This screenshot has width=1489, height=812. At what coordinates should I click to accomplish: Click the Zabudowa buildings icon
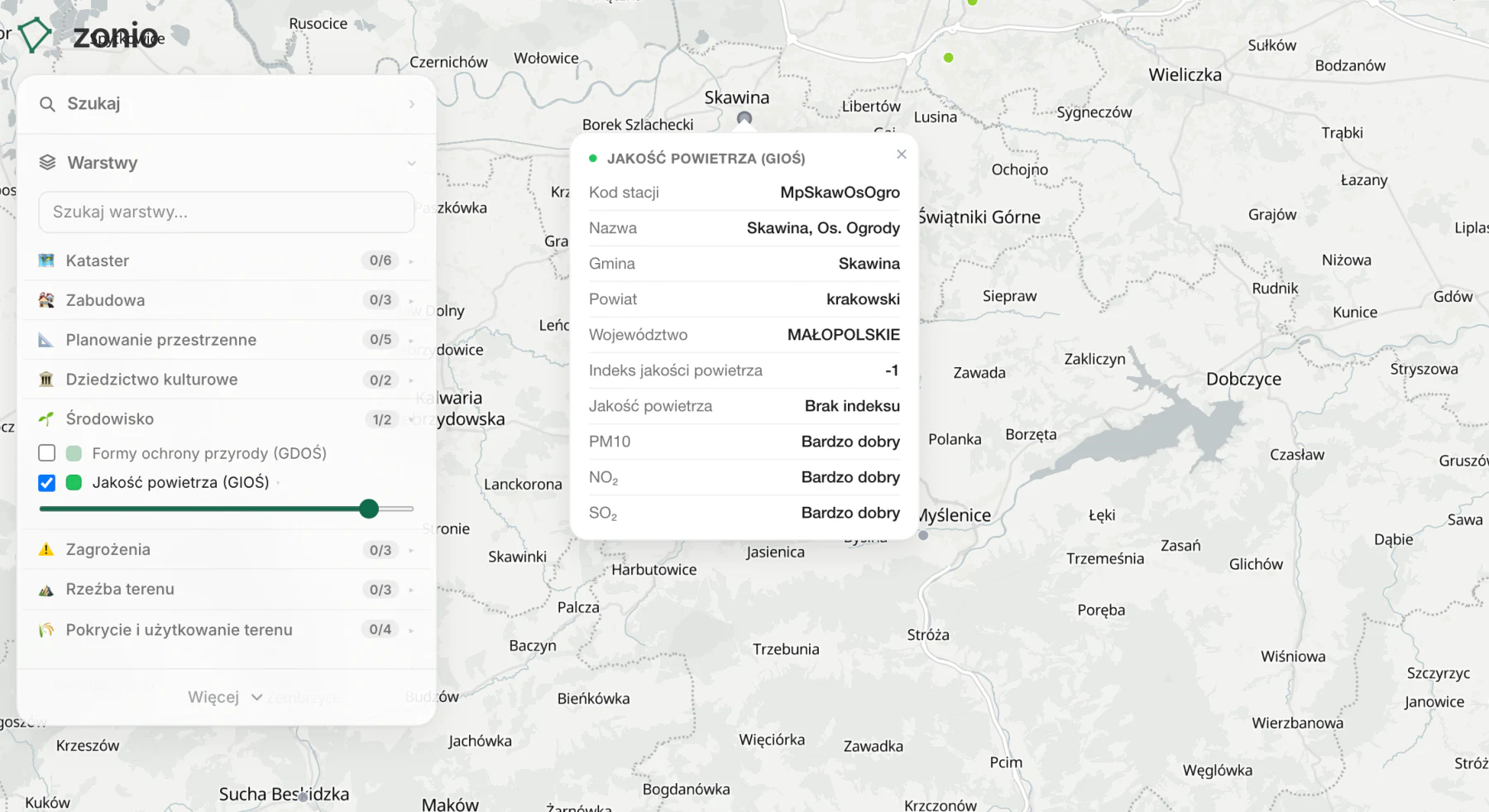(x=46, y=300)
